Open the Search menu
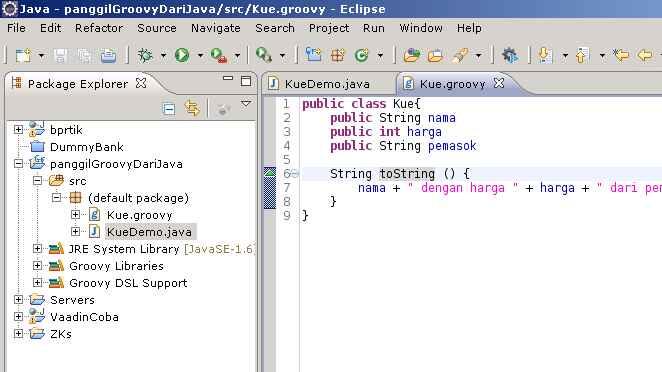 click(275, 28)
